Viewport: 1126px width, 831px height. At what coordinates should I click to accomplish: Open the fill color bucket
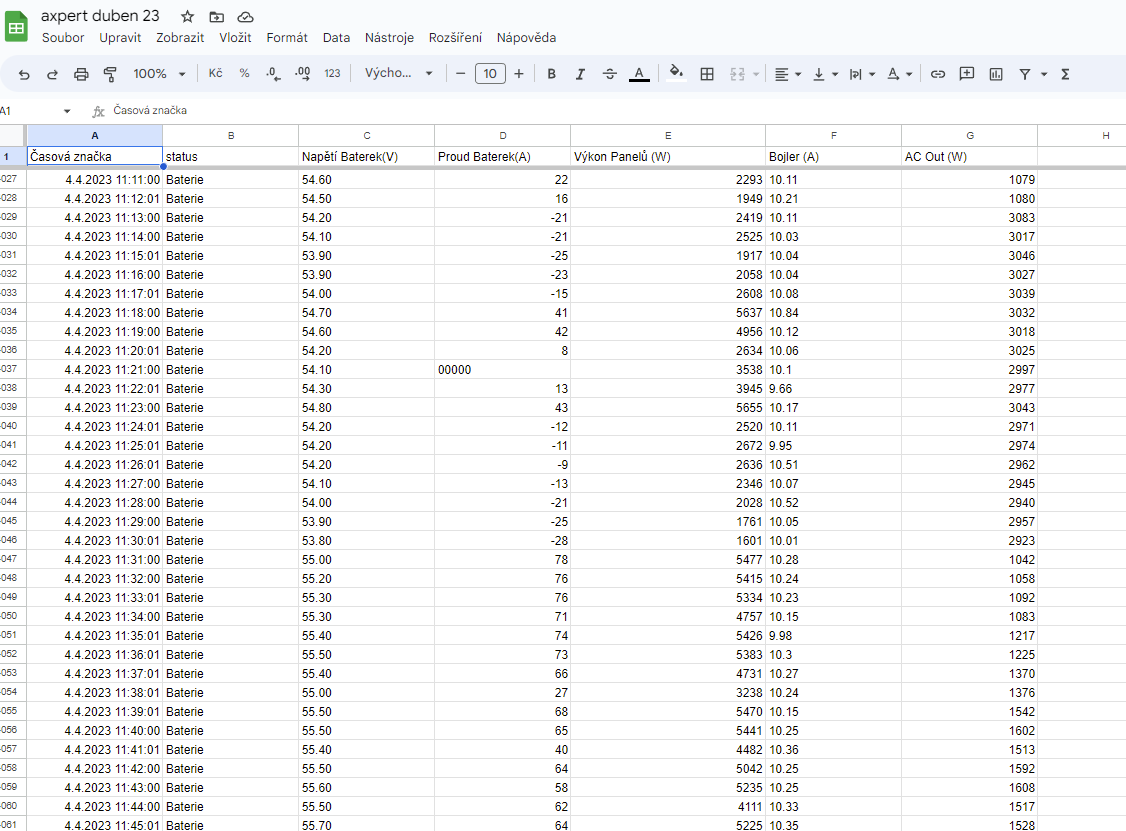[x=676, y=73]
